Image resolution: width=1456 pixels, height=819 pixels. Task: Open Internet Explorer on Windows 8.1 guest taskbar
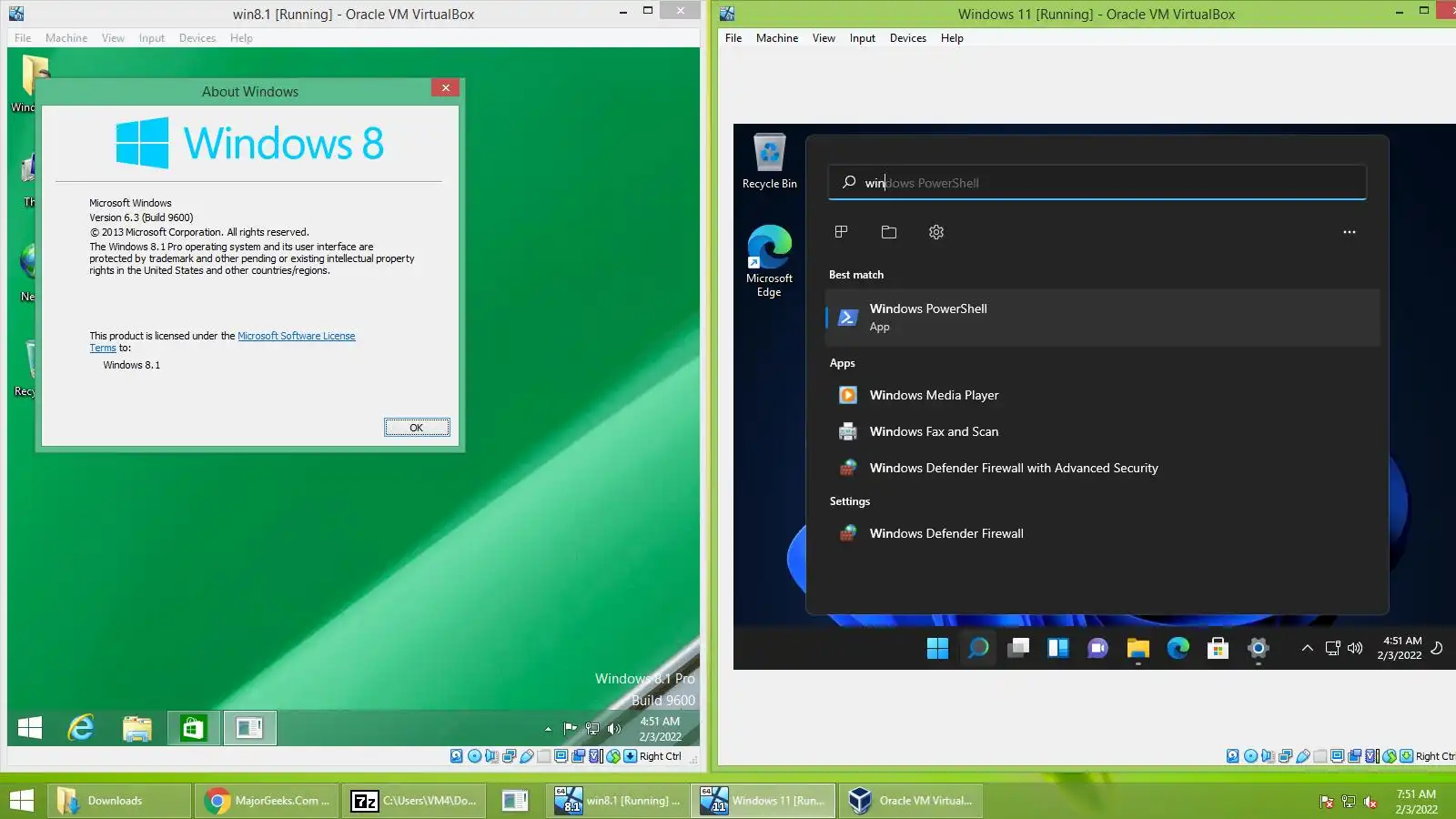(x=82, y=728)
